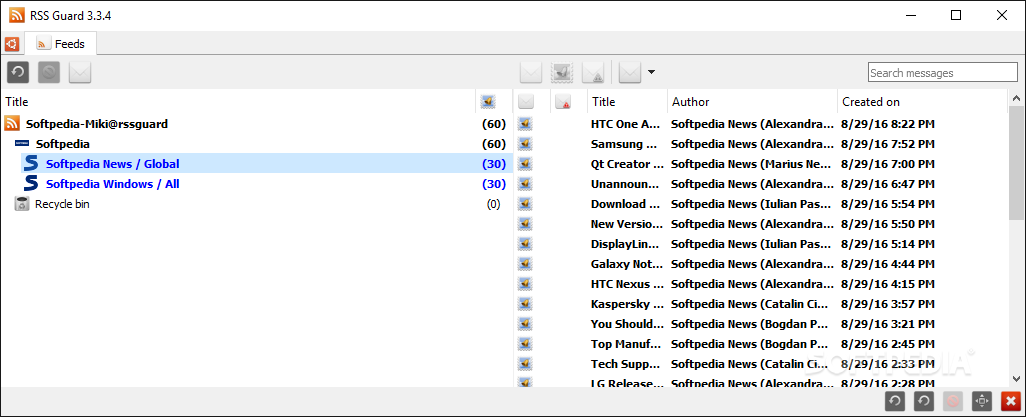1026x417 pixels.
Task: Toggle the stamp icon of the Qt Creator... message
Action: point(524,164)
